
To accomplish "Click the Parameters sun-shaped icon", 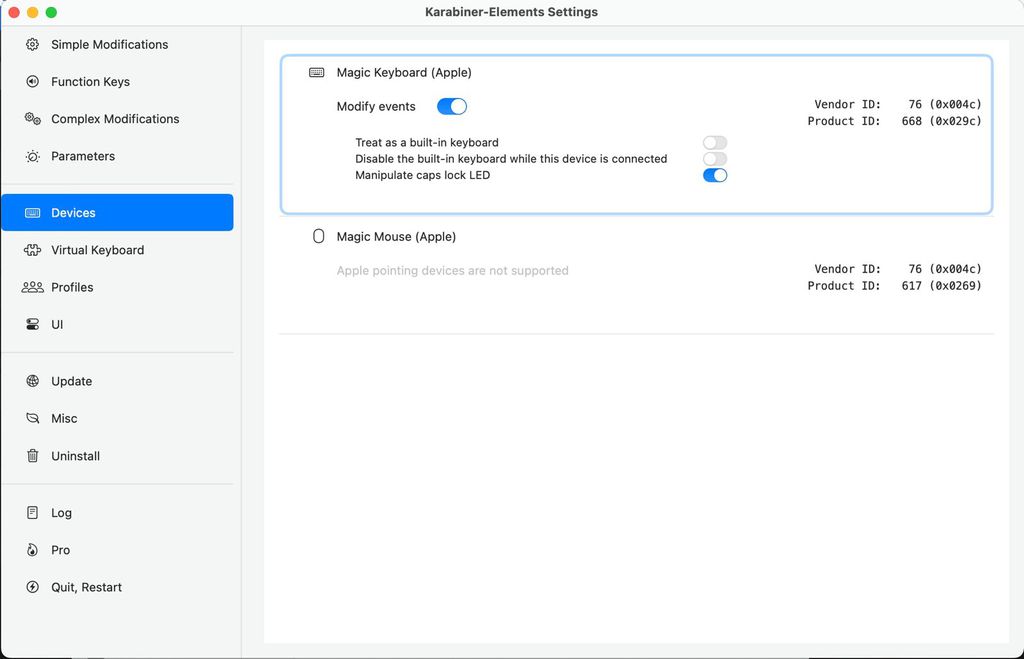I will [32, 157].
